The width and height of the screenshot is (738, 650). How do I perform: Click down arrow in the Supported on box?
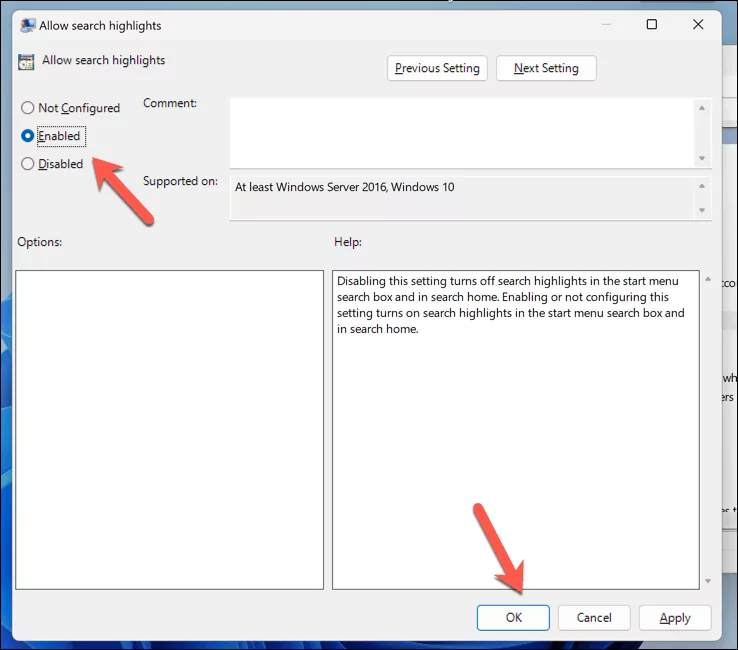pos(702,210)
